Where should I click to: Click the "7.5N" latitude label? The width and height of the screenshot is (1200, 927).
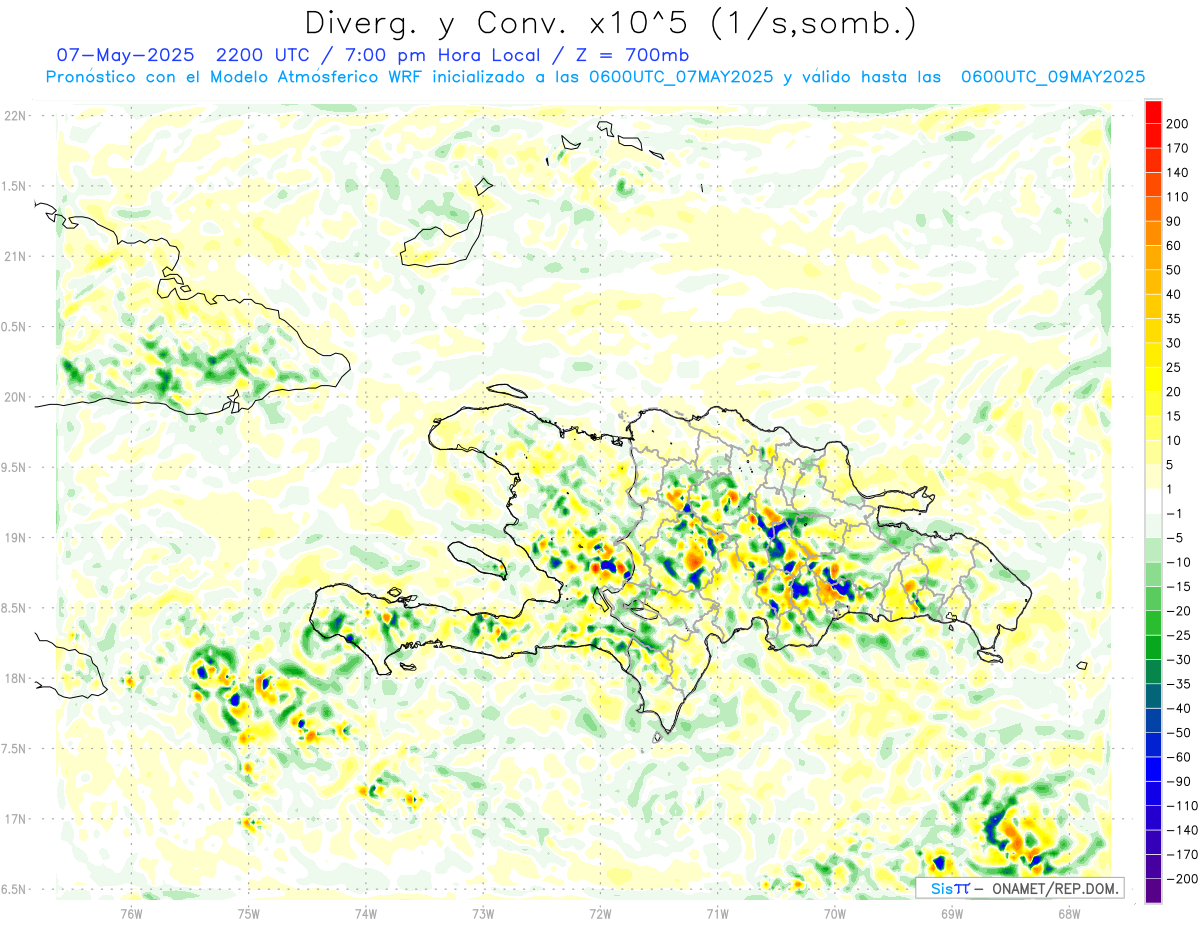point(15,749)
